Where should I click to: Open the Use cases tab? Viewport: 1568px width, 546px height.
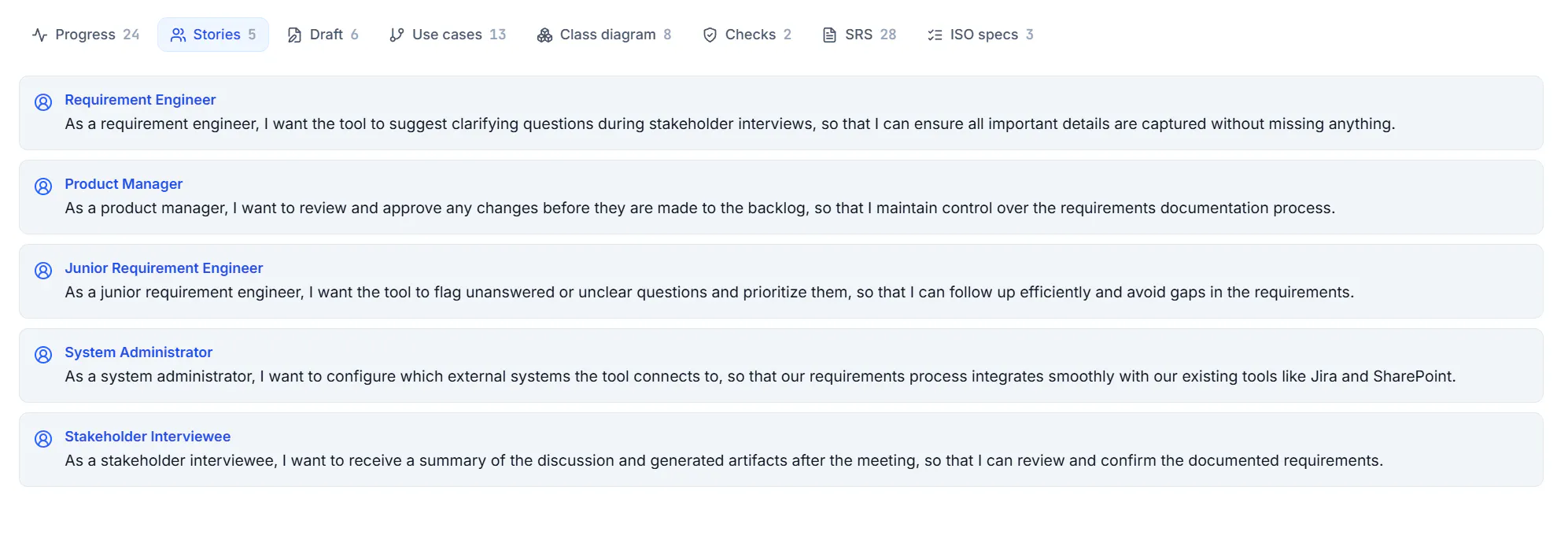tap(448, 35)
